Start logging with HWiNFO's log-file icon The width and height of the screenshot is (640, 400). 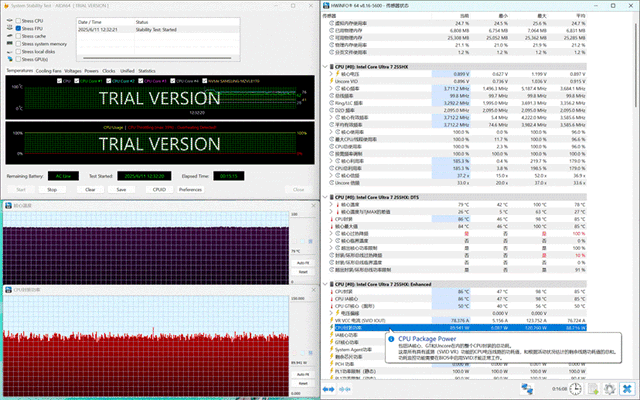pyautogui.click(x=593, y=389)
